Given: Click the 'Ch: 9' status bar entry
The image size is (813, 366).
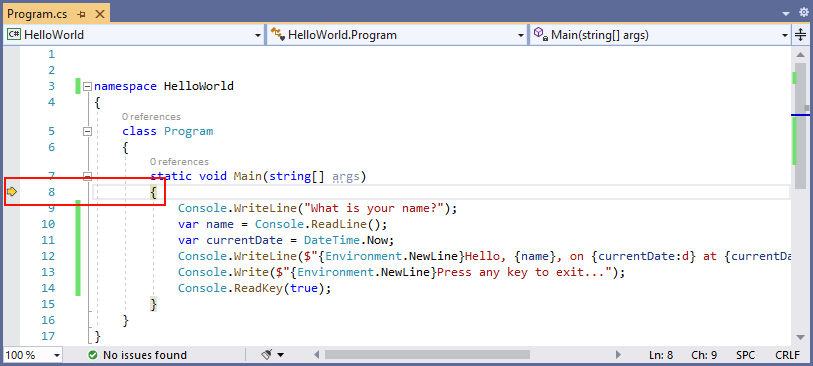Looking at the screenshot, I should tap(704, 355).
